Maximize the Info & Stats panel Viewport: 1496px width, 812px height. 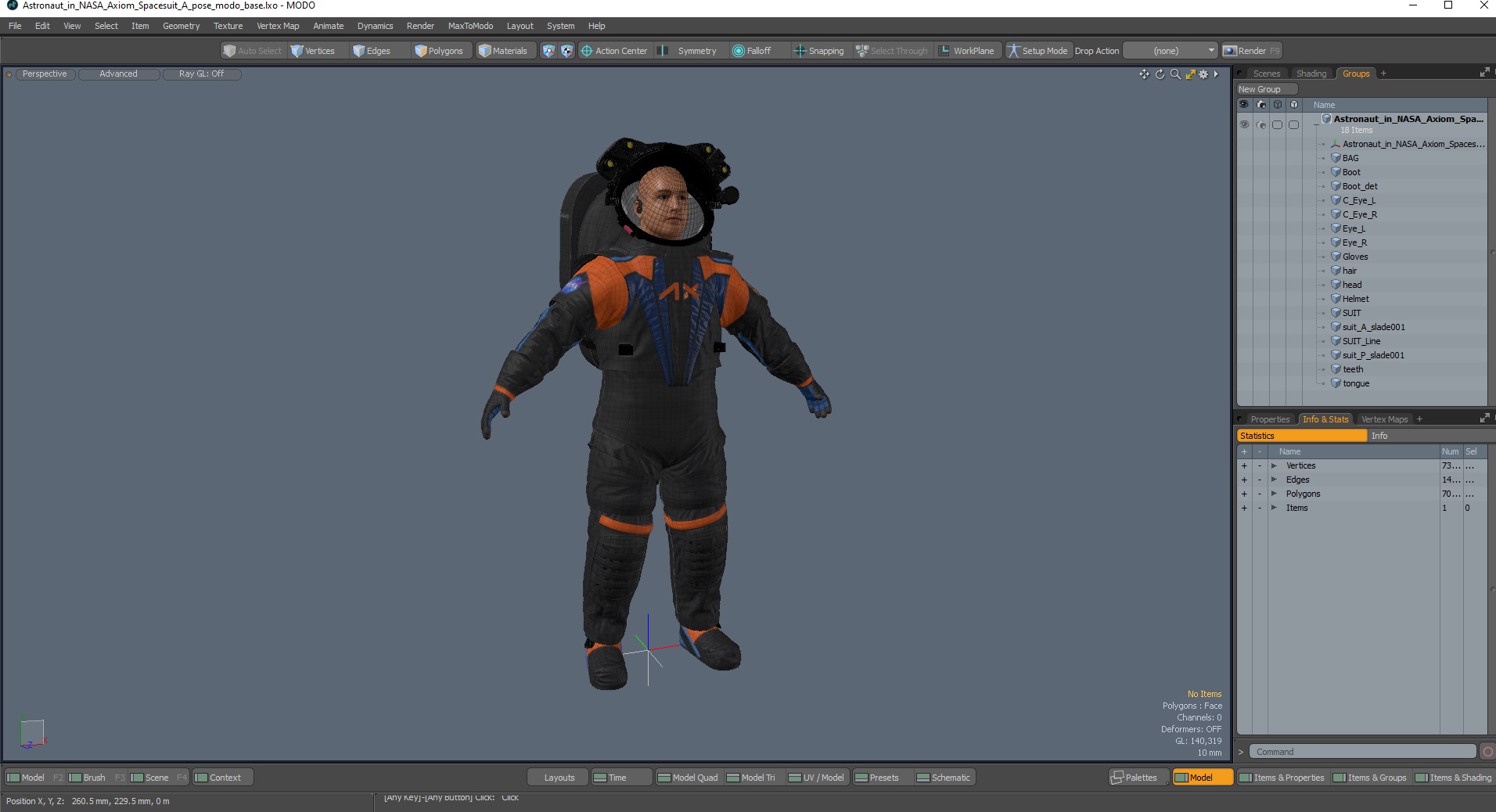1484,419
